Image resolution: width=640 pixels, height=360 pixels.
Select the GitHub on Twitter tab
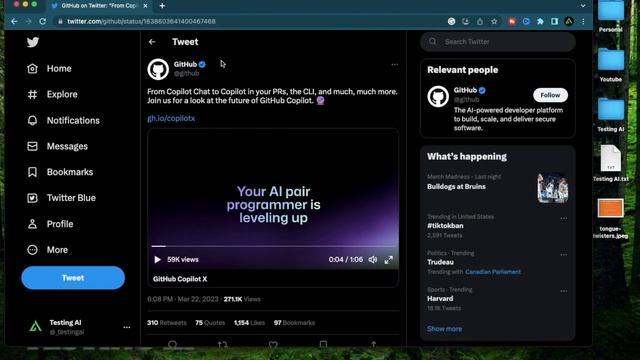pos(99,6)
